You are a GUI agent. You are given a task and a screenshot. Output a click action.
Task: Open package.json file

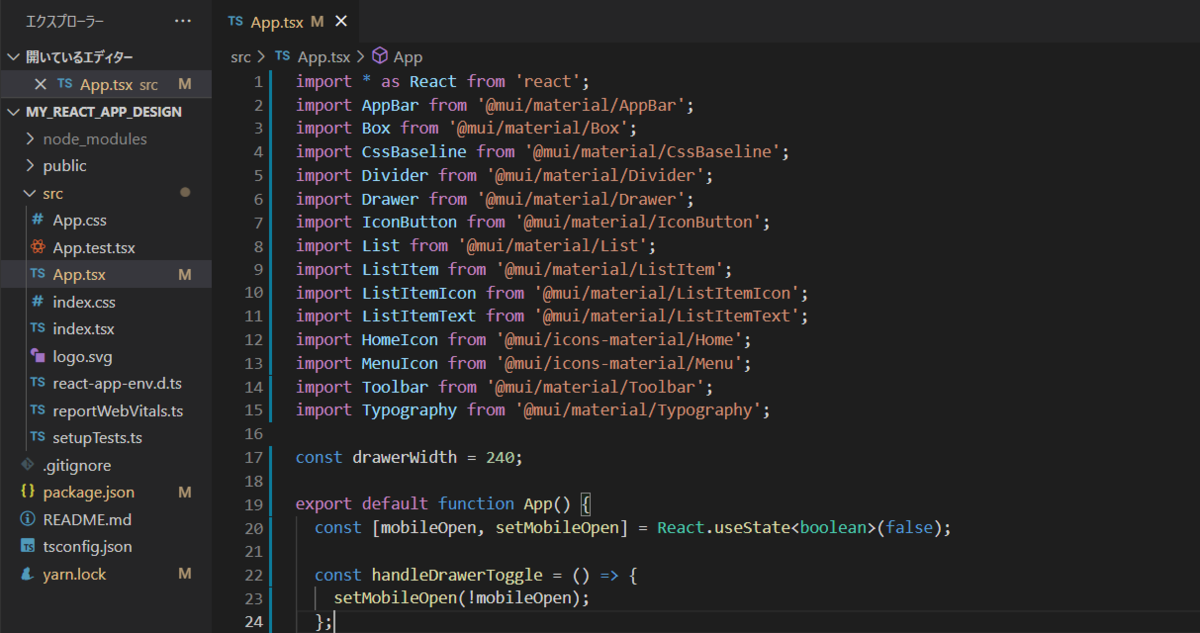pos(89,492)
